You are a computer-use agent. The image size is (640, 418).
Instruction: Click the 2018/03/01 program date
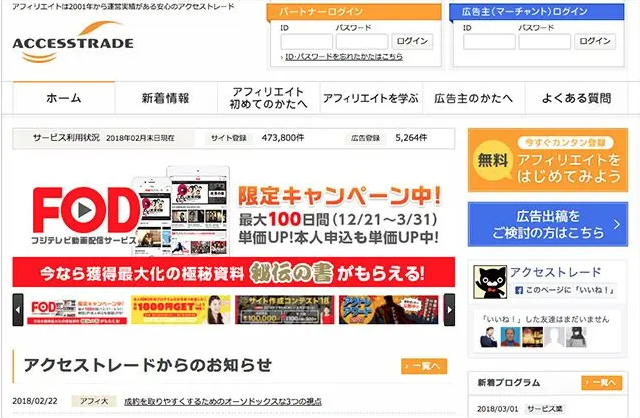(498, 409)
